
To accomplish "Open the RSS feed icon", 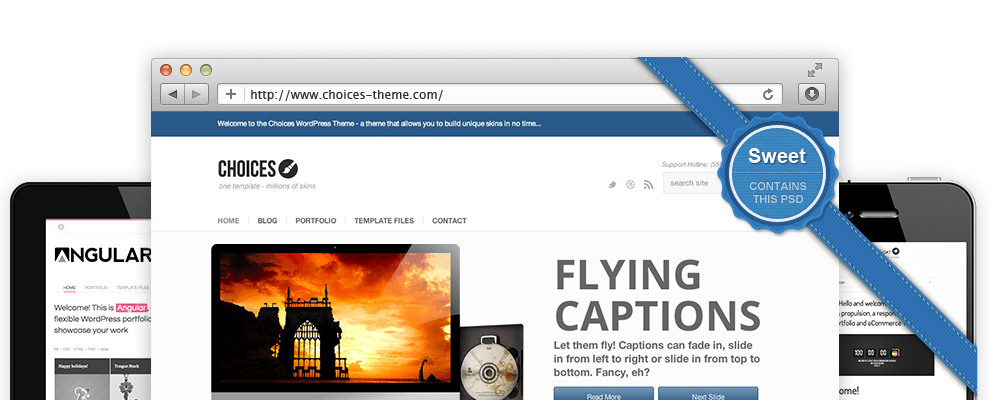I will [x=647, y=184].
